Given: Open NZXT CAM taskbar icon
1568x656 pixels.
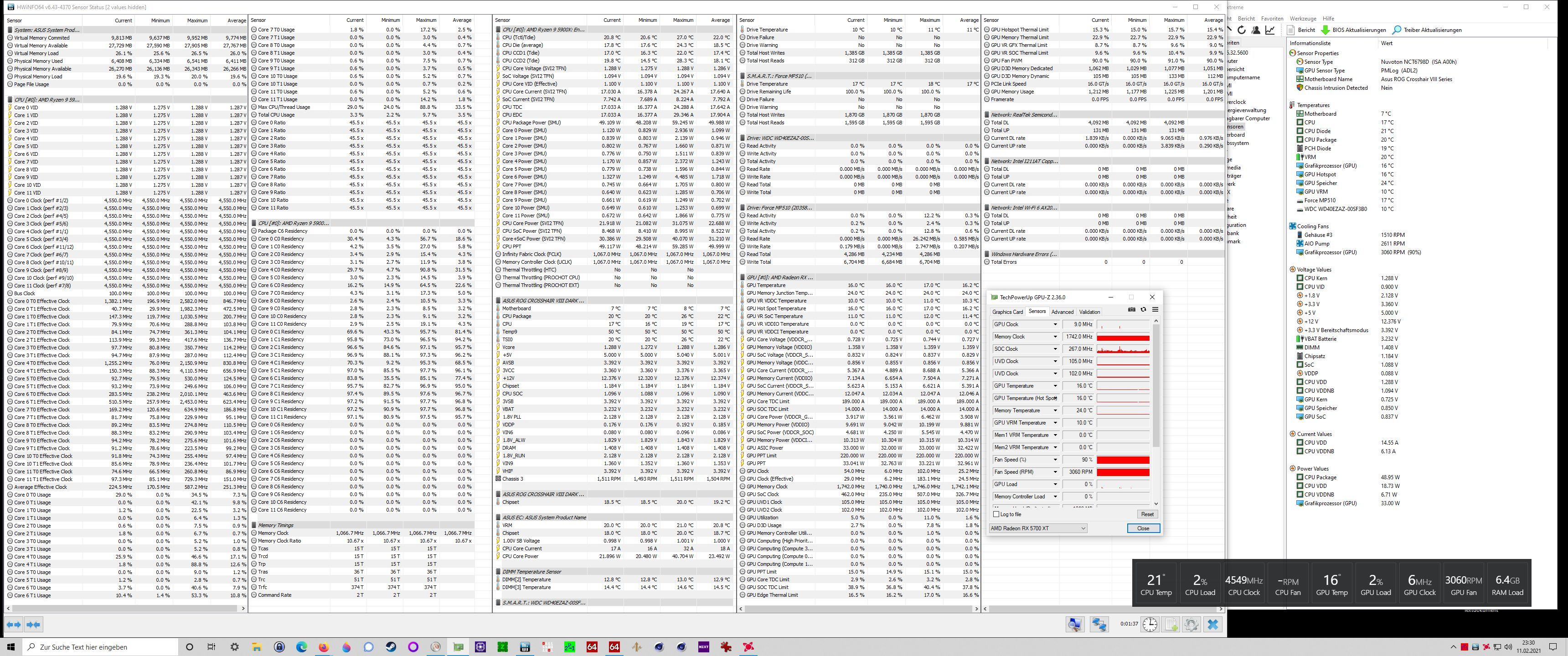Looking at the screenshot, I should 704,647.
